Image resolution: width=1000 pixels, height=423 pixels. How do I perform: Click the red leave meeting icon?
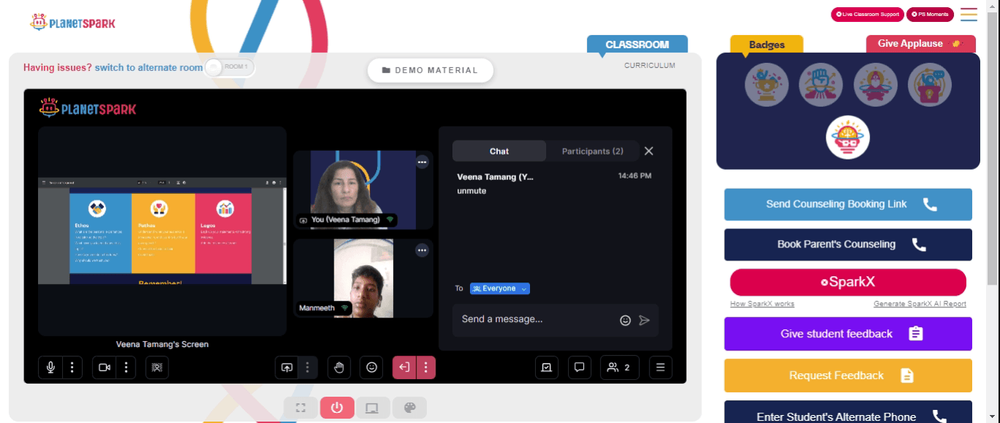point(404,367)
